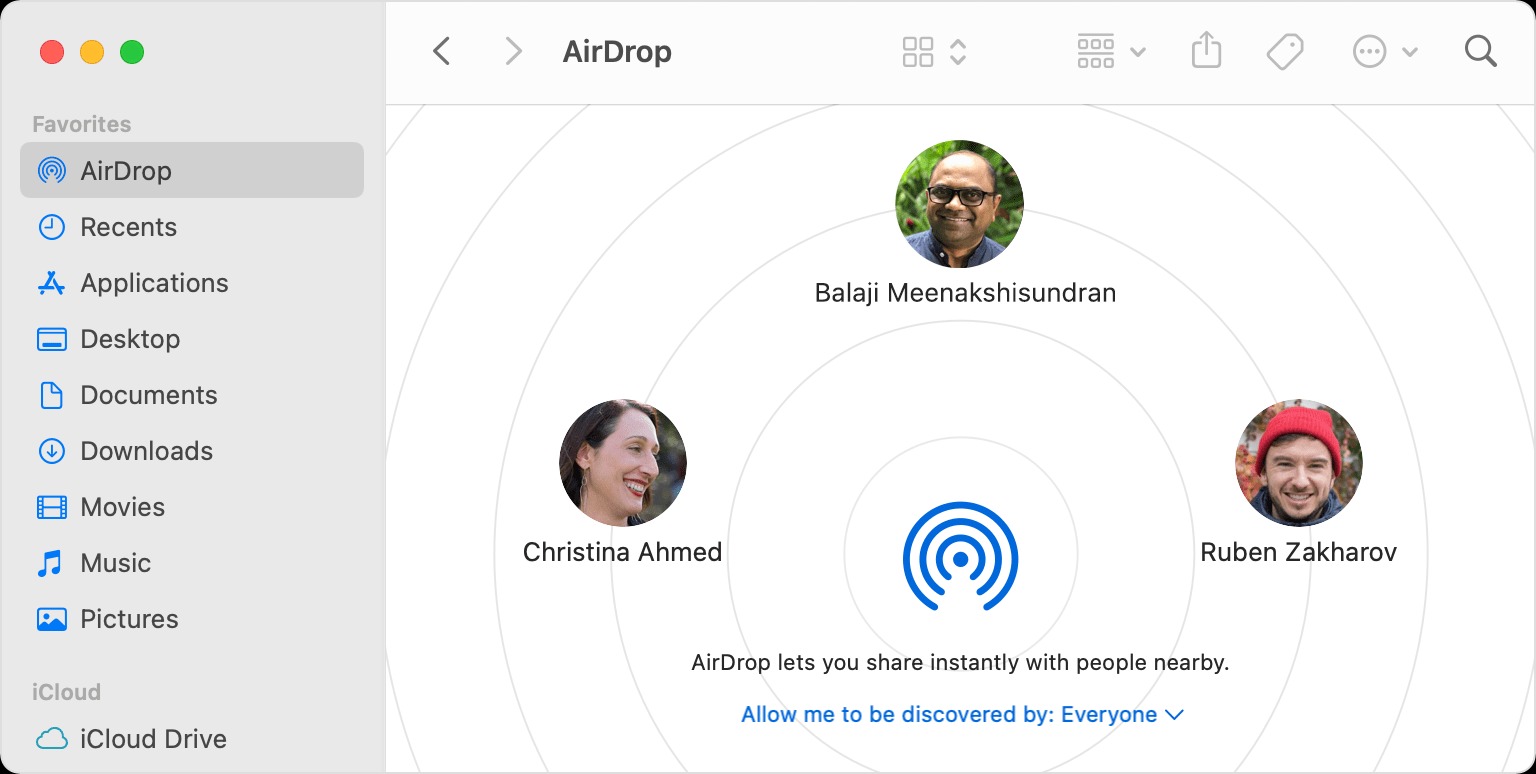Open the Downloads folder

pos(192,451)
